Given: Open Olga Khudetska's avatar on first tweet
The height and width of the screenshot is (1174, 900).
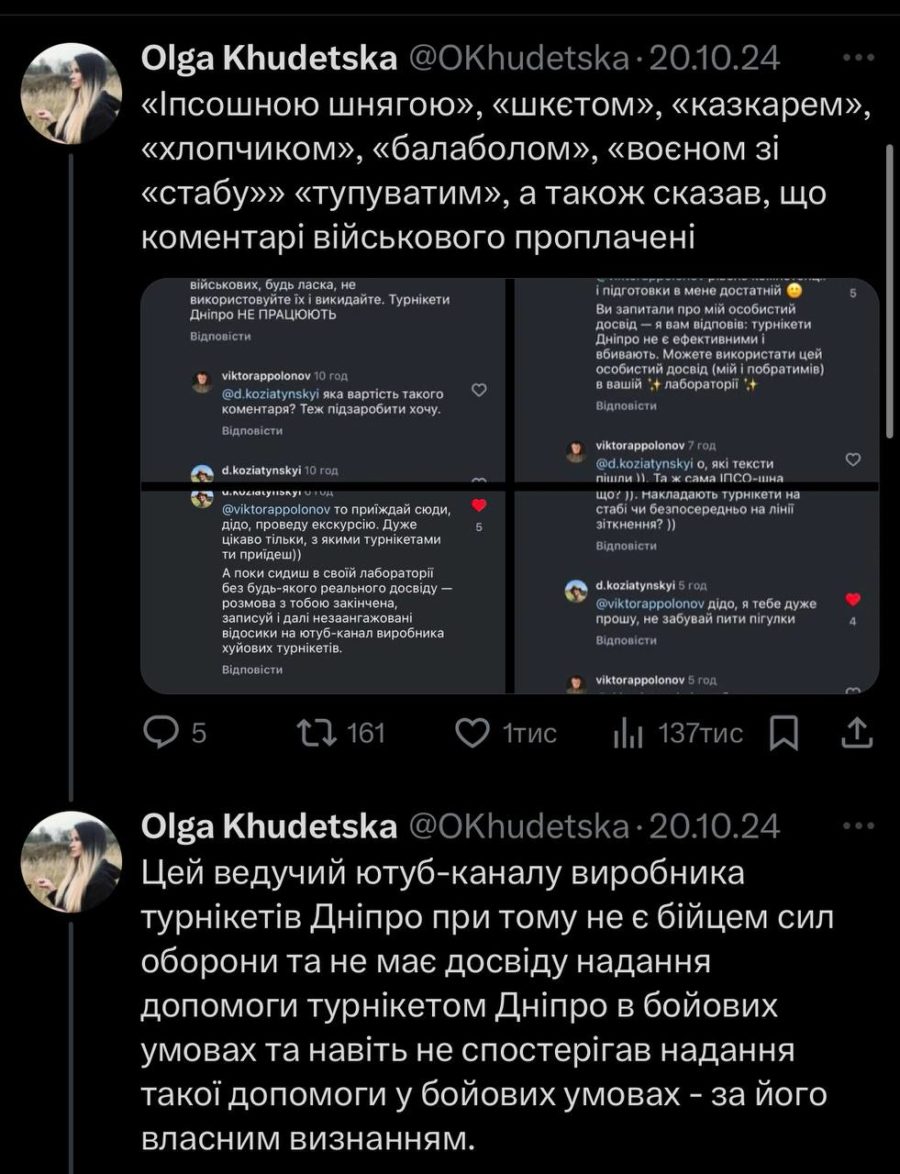Looking at the screenshot, I should click(x=70, y=92).
